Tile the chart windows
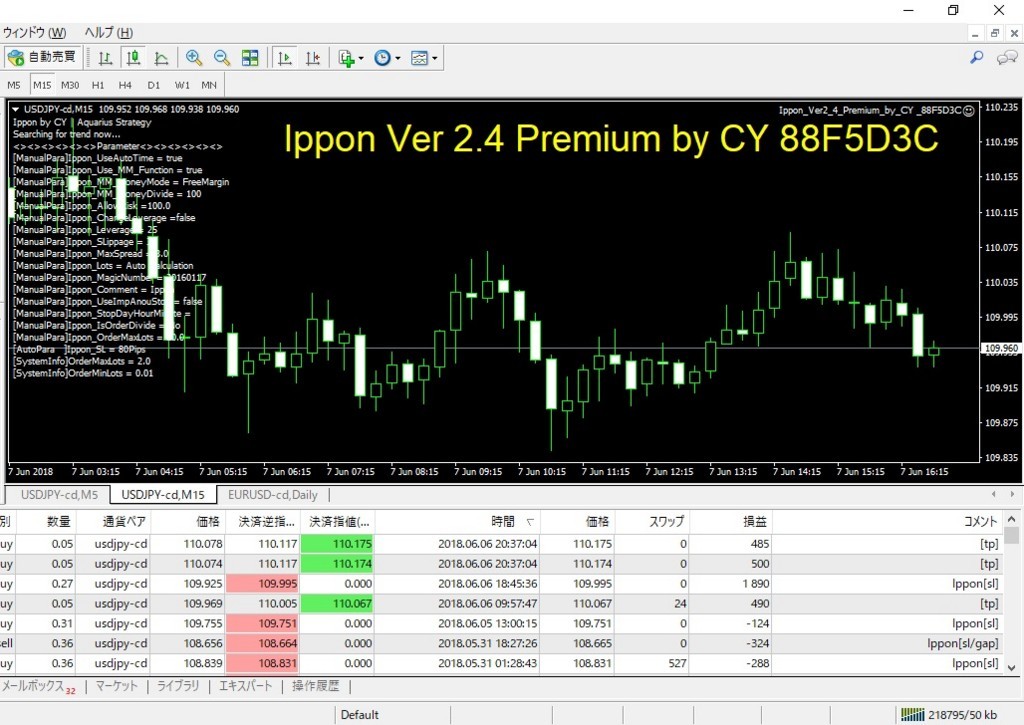Image resolution: width=1024 pixels, height=725 pixels. pyautogui.click(x=250, y=58)
